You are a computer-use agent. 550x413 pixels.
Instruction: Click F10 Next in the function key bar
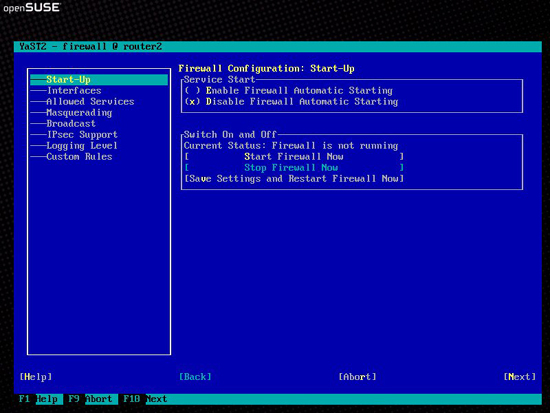click(x=145, y=399)
